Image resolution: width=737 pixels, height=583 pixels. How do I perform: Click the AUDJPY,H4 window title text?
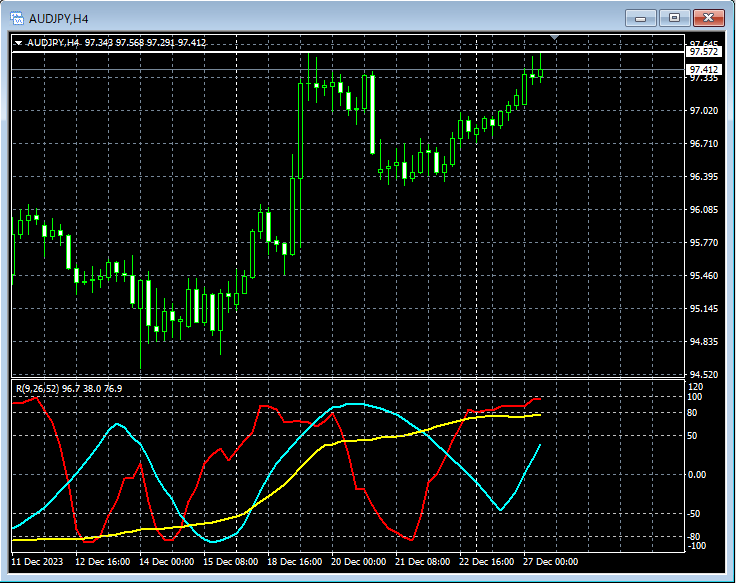click(59, 19)
